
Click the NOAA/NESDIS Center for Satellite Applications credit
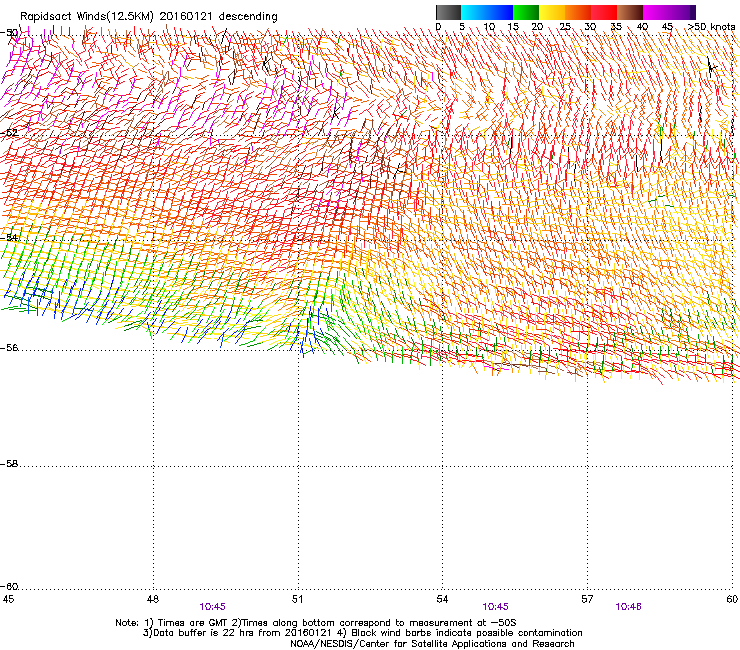[432, 644]
